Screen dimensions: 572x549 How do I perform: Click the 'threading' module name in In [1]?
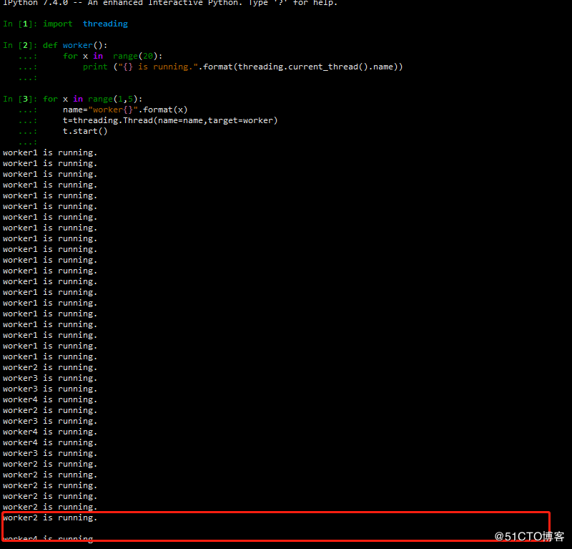click(x=105, y=24)
